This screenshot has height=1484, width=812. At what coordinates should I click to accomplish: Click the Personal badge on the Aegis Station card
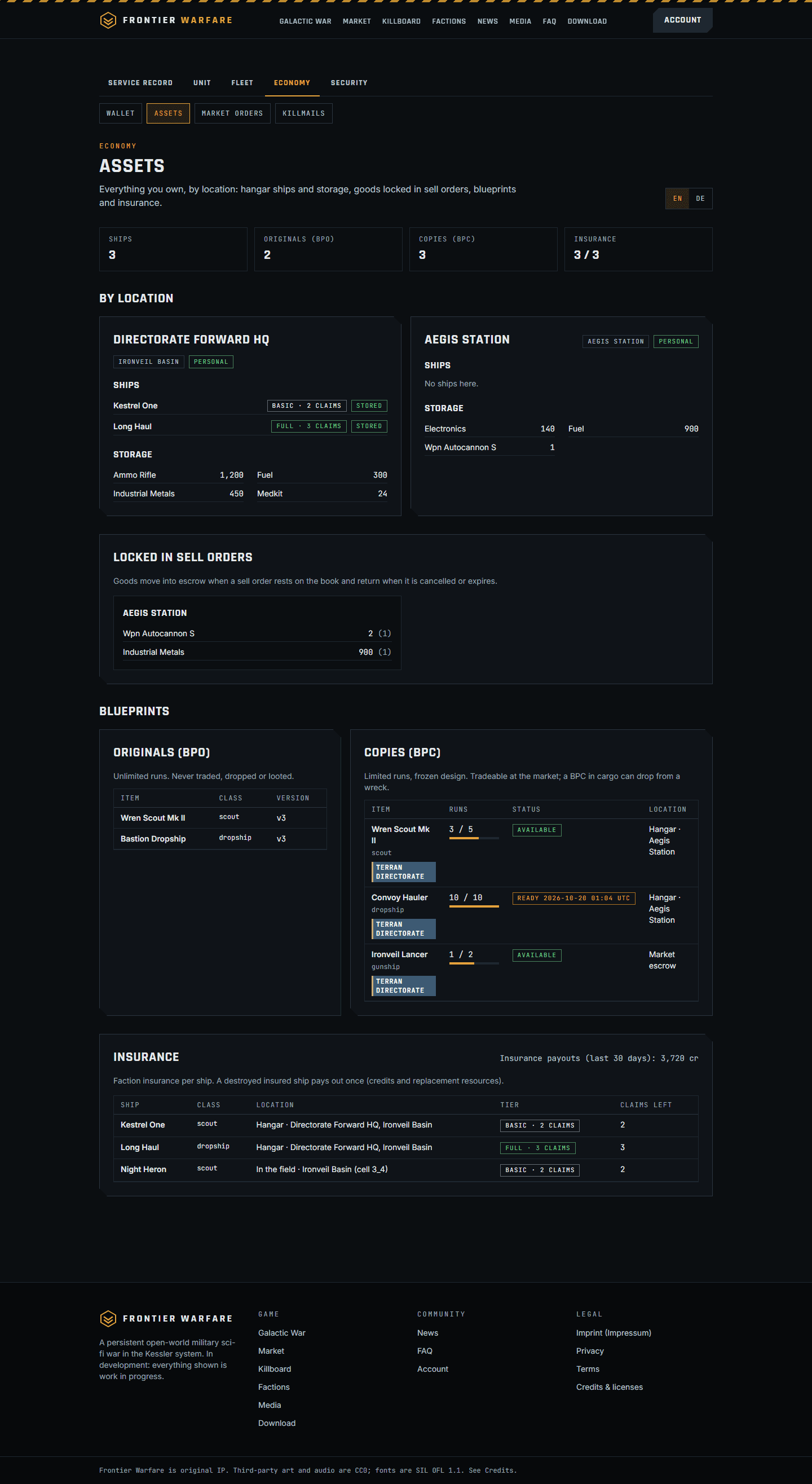(x=676, y=342)
